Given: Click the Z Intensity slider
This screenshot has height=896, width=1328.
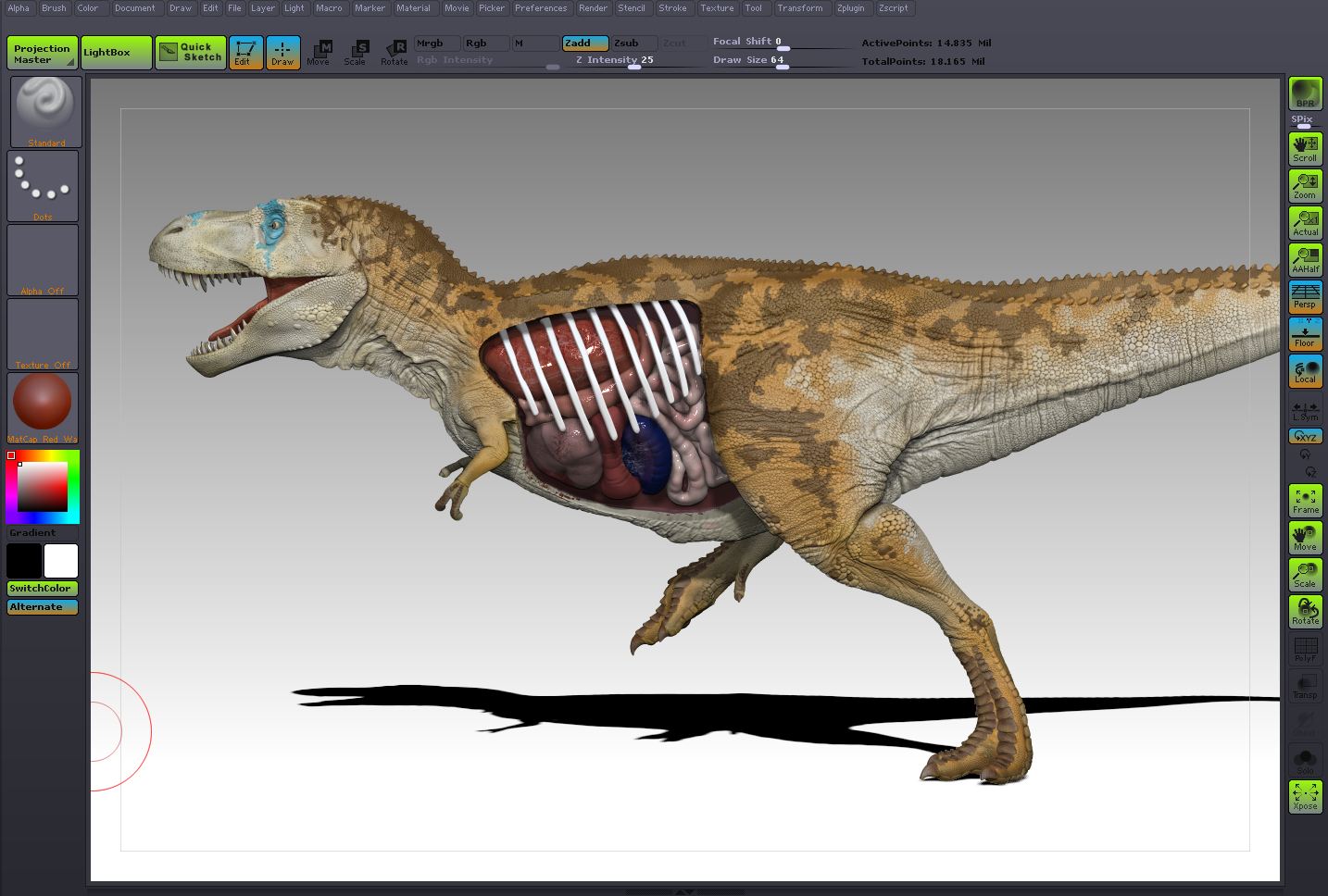Looking at the screenshot, I should [x=634, y=61].
